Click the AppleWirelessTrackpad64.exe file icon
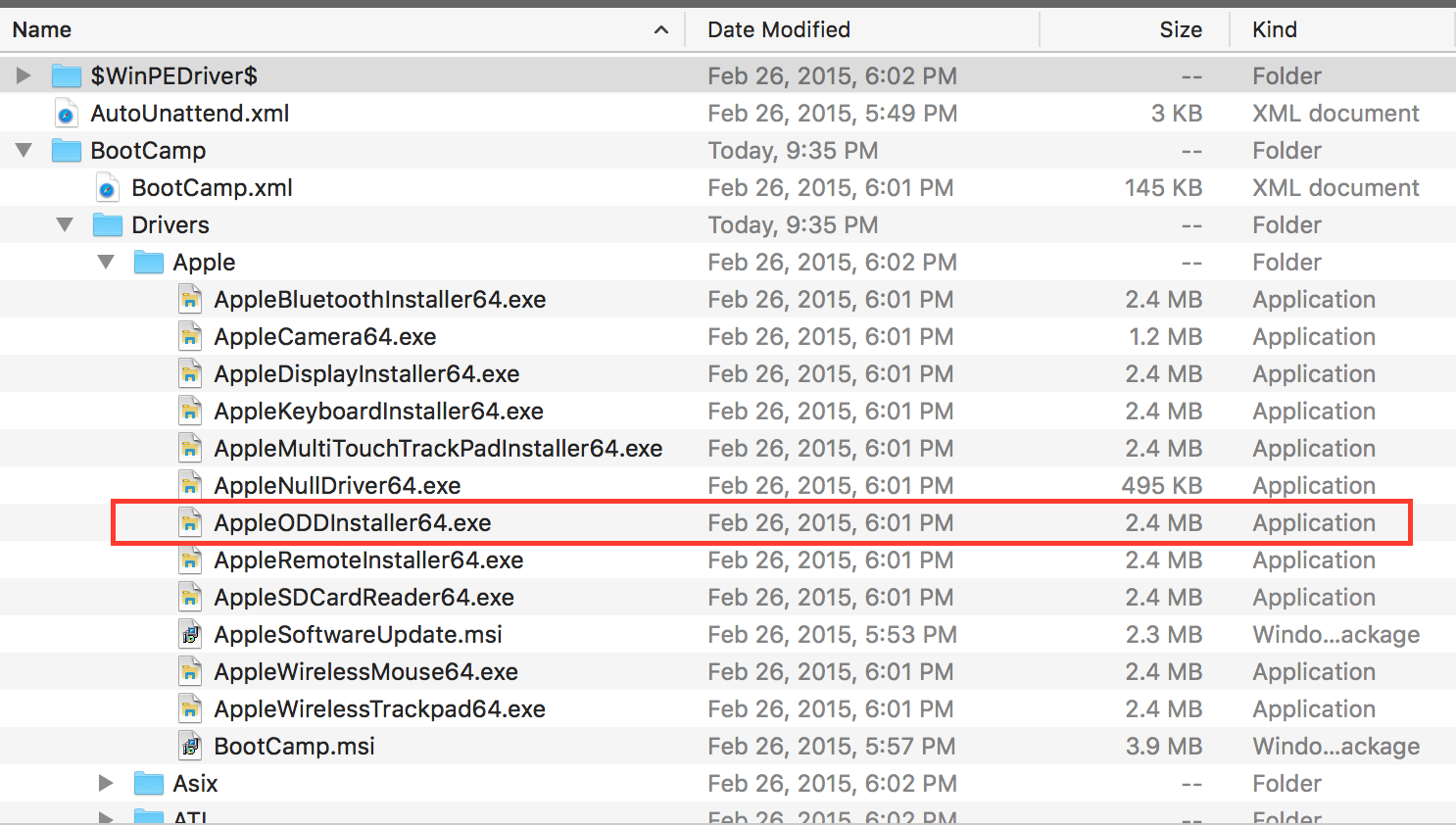 pos(190,708)
